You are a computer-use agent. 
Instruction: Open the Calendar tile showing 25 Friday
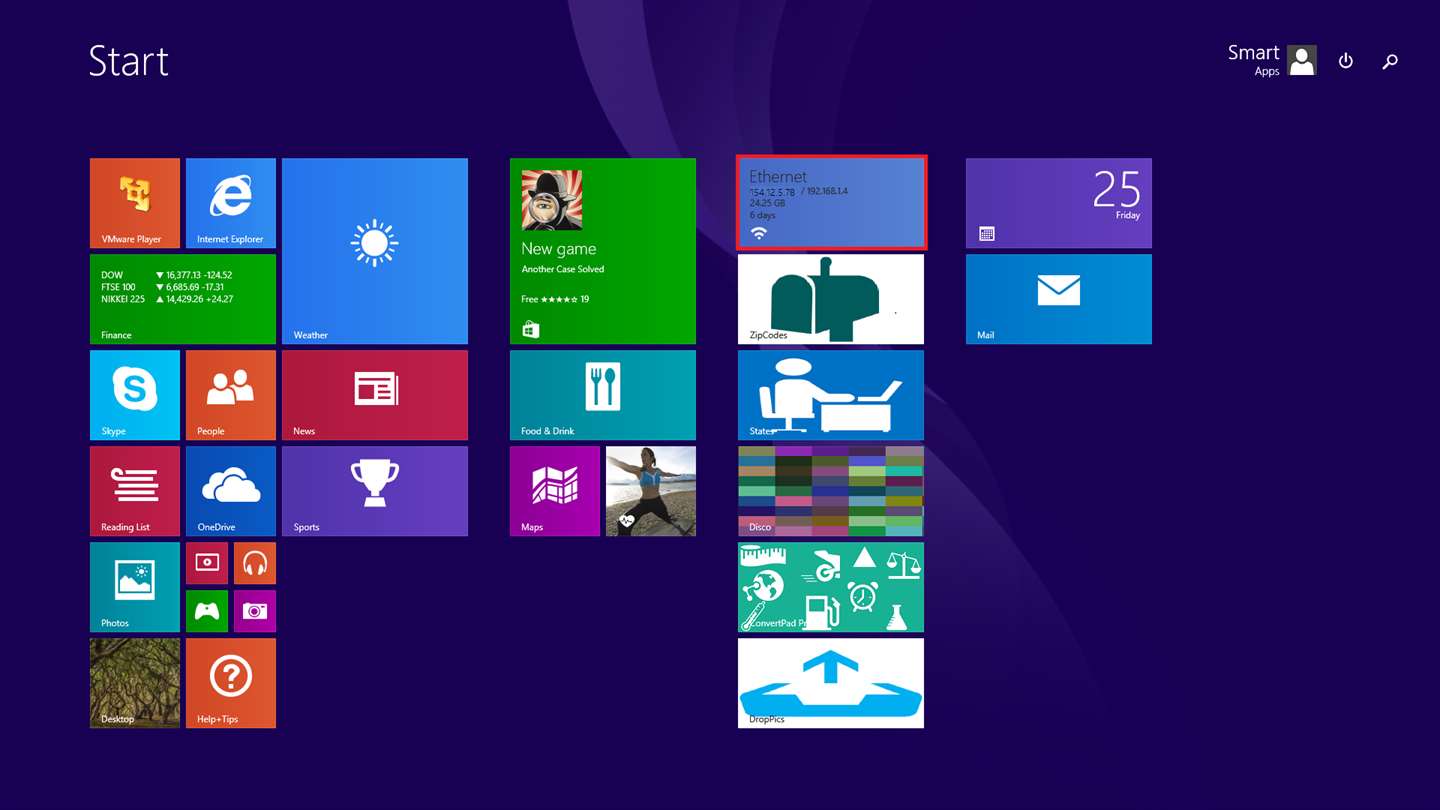point(1059,203)
